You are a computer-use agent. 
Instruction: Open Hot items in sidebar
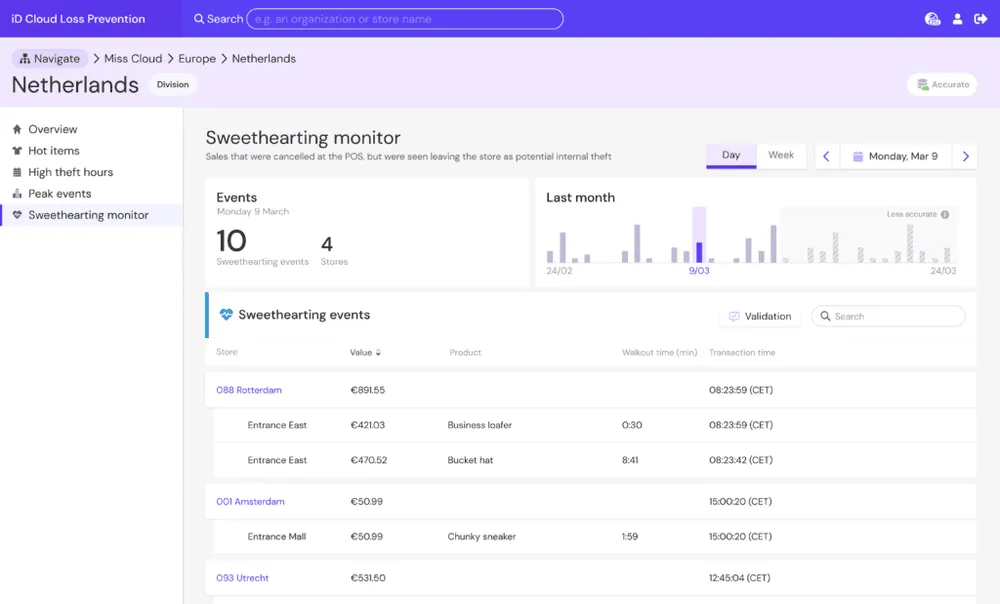pos(54,151)
